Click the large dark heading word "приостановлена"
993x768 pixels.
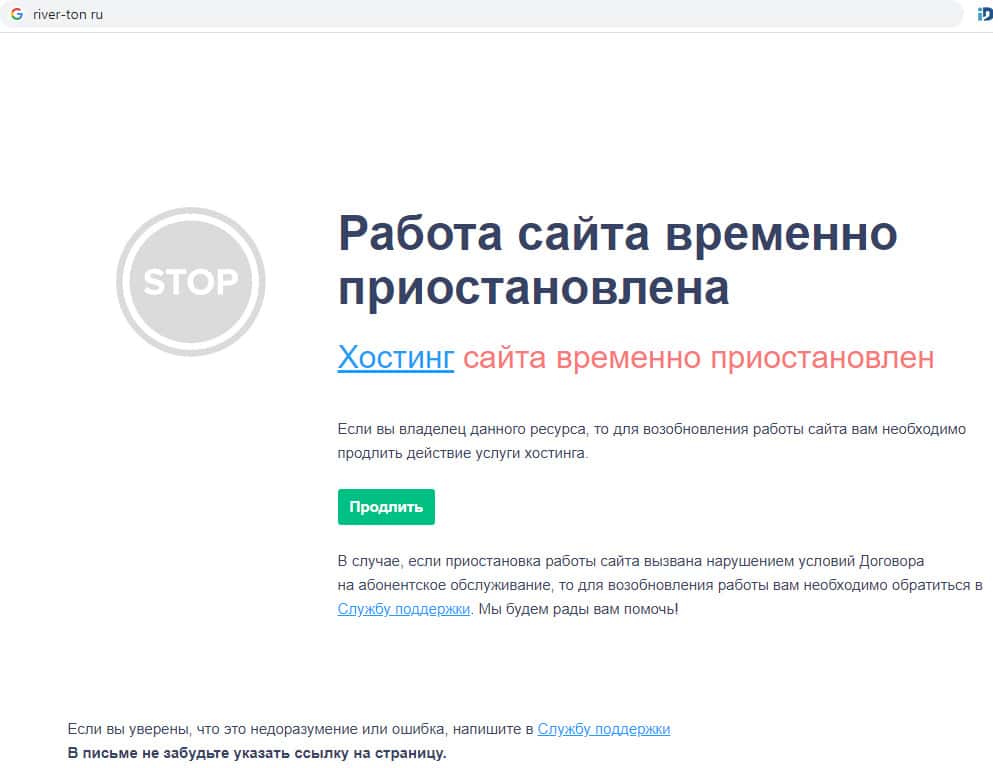[x=533, y=289]
